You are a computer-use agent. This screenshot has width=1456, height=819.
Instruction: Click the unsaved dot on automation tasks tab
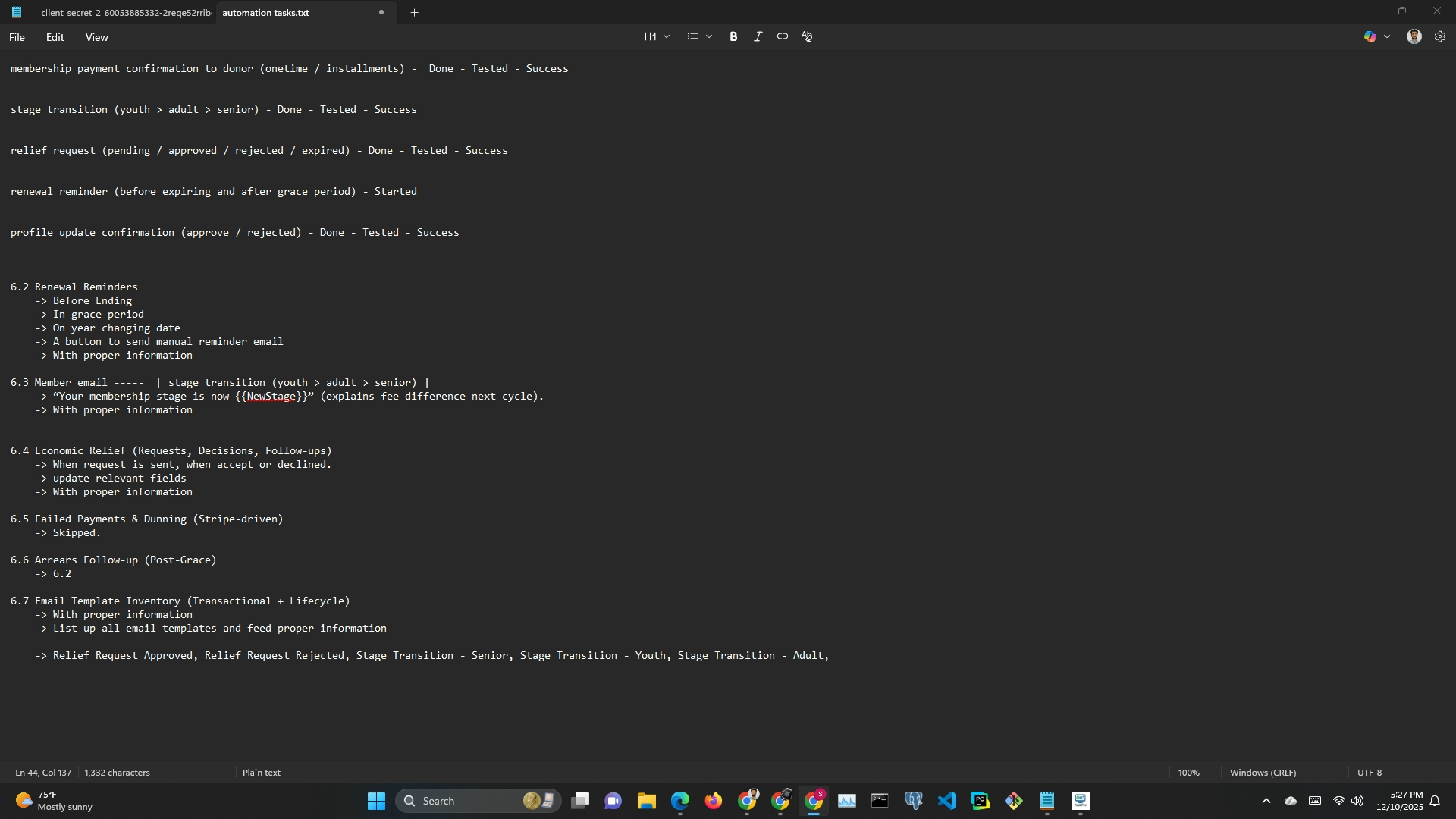click(x=381, y=12)
